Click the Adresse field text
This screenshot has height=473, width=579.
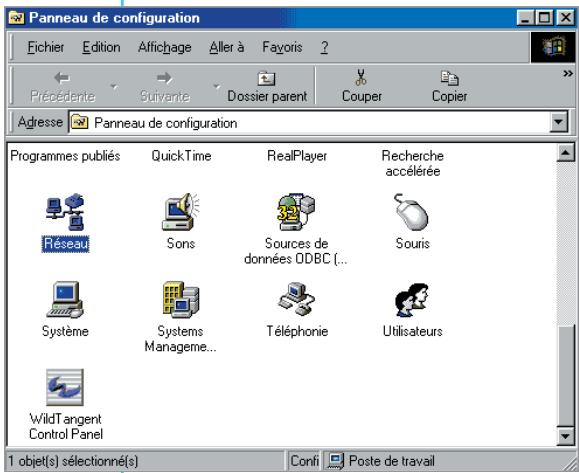tap(165, 123)
